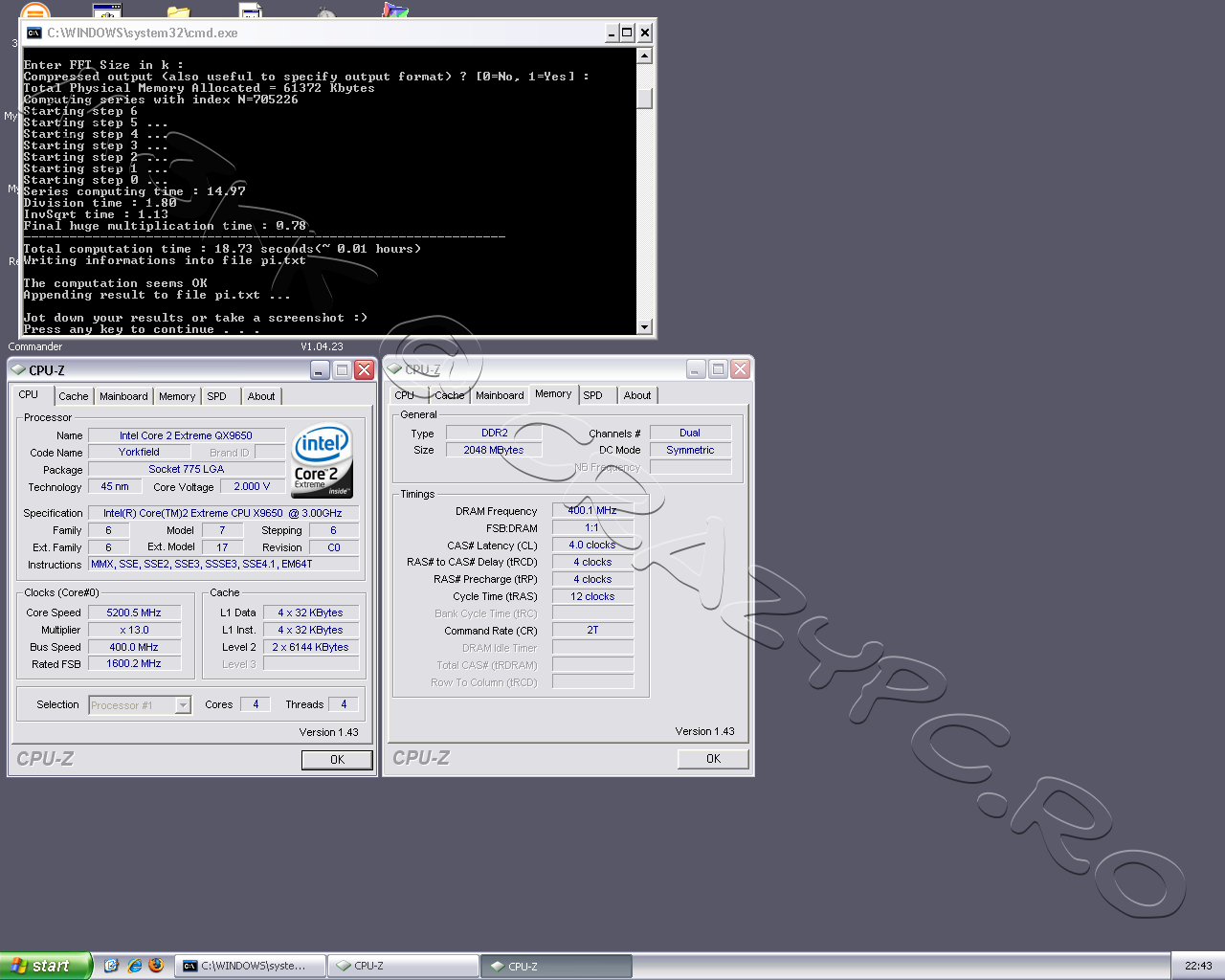1225x980 pixels.
Task: Click the Name field 'Intel Core 2 Extreme QX9650'
Action: 186,435
